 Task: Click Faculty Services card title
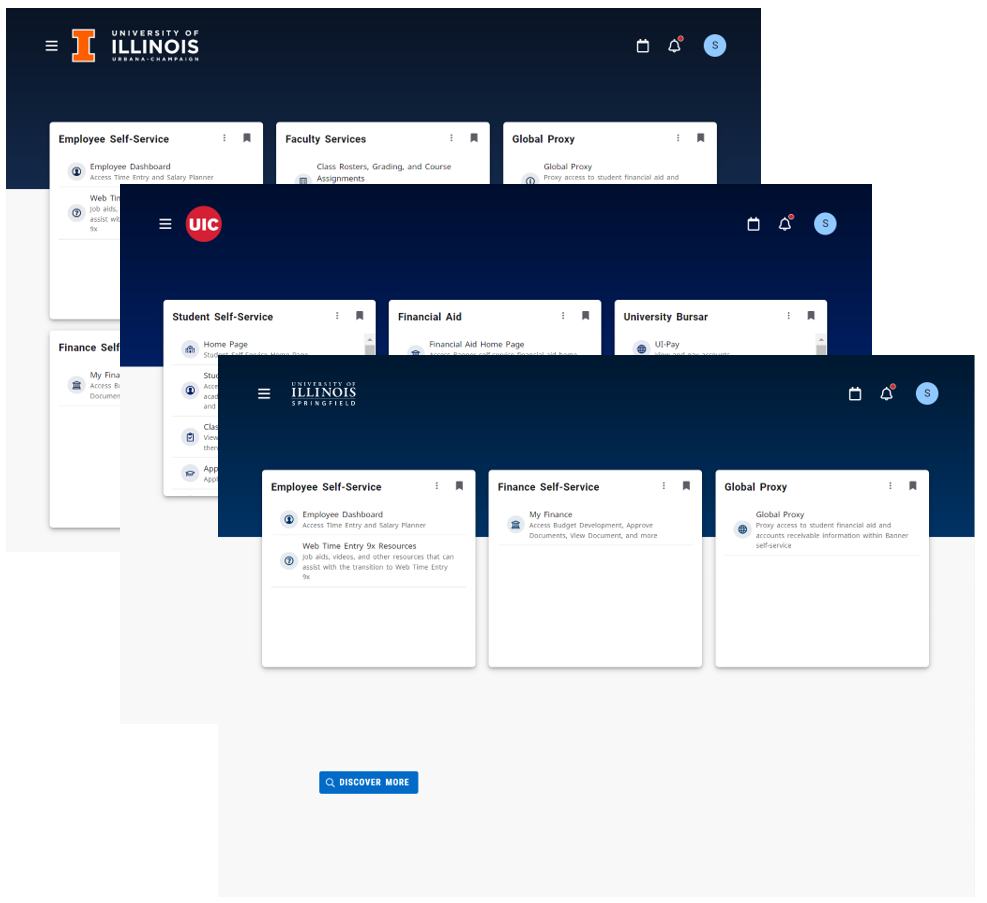325,139
